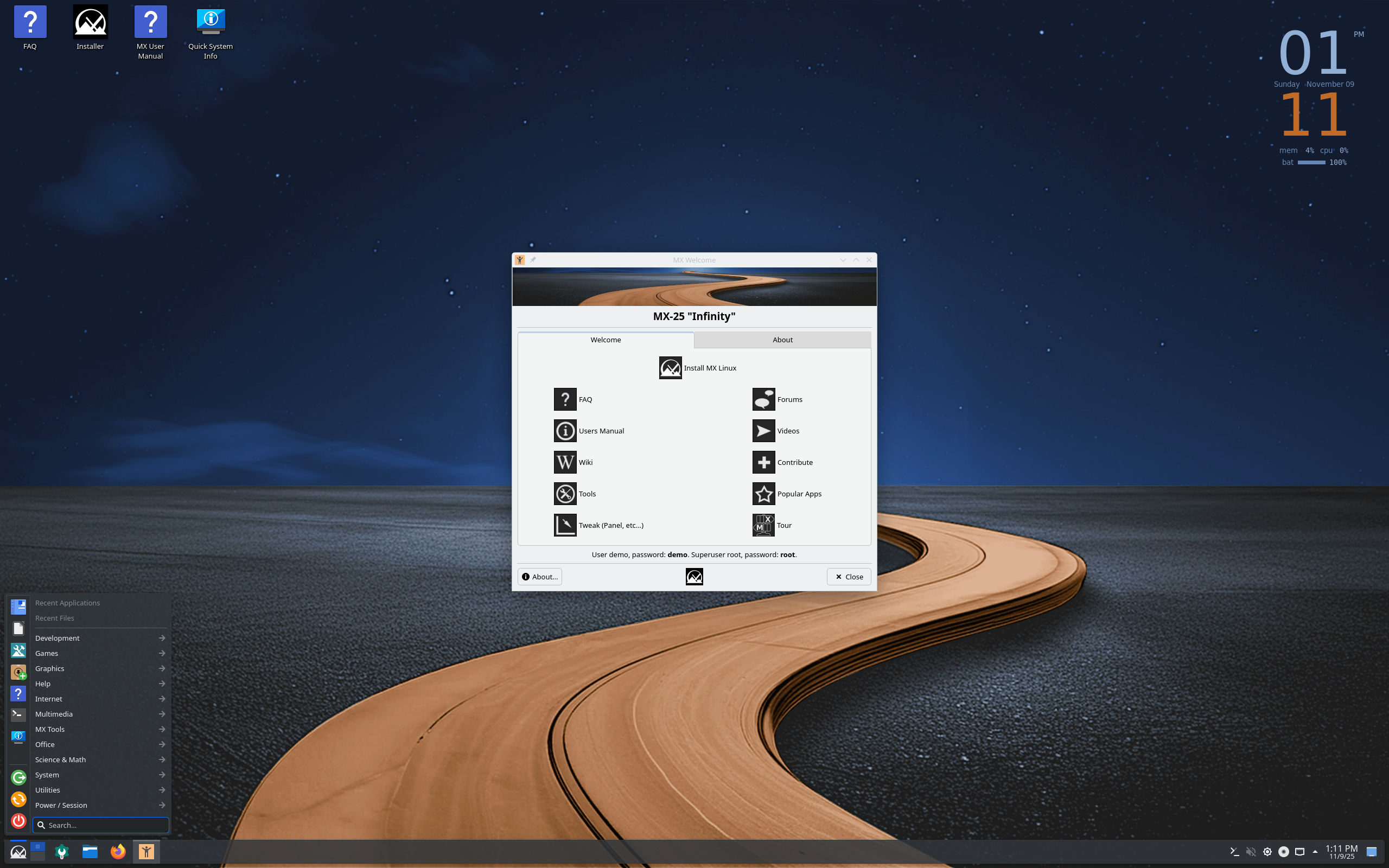Click the workspace pager on the taskbar
The image size is (1389, 868).
(x=38, y=851)
